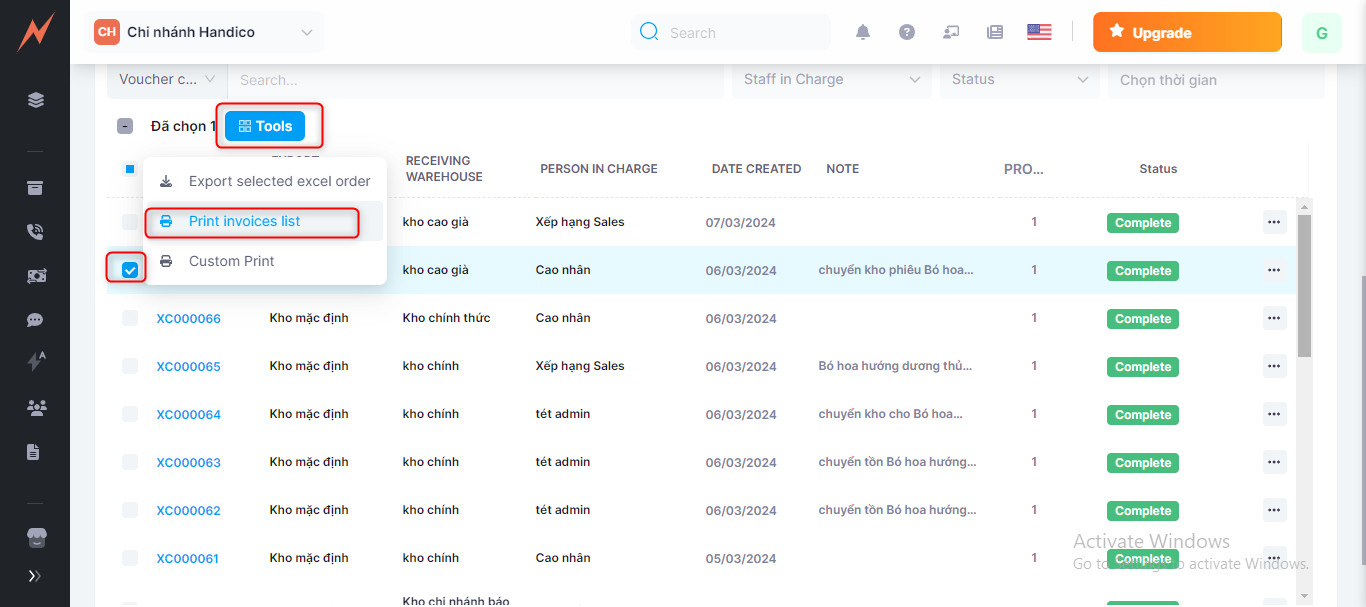The width and height of the screenshot is (1366, 607).
Task: Uncheck the selected row checkbox
Action: [x=130, y=270]
